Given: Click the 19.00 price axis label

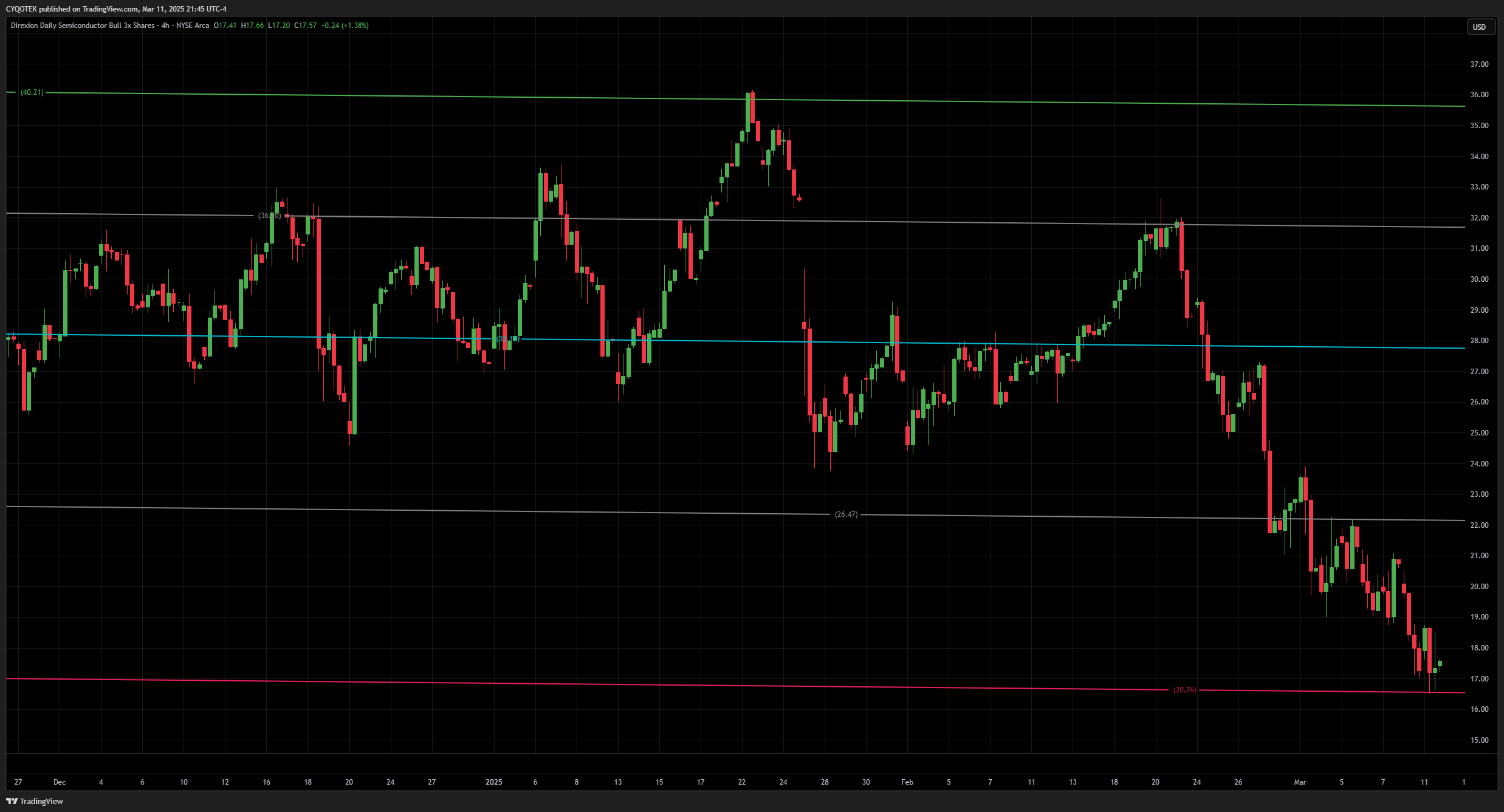Looking at the screenshot, I should point(1479,617).
